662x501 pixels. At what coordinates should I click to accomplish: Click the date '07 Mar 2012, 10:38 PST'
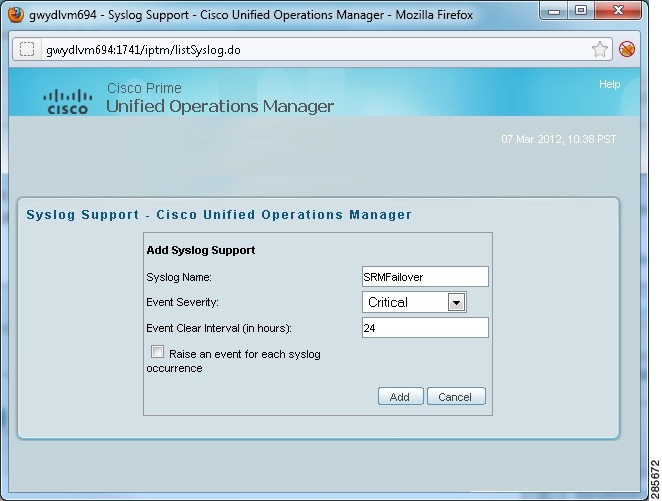point(559,139)
